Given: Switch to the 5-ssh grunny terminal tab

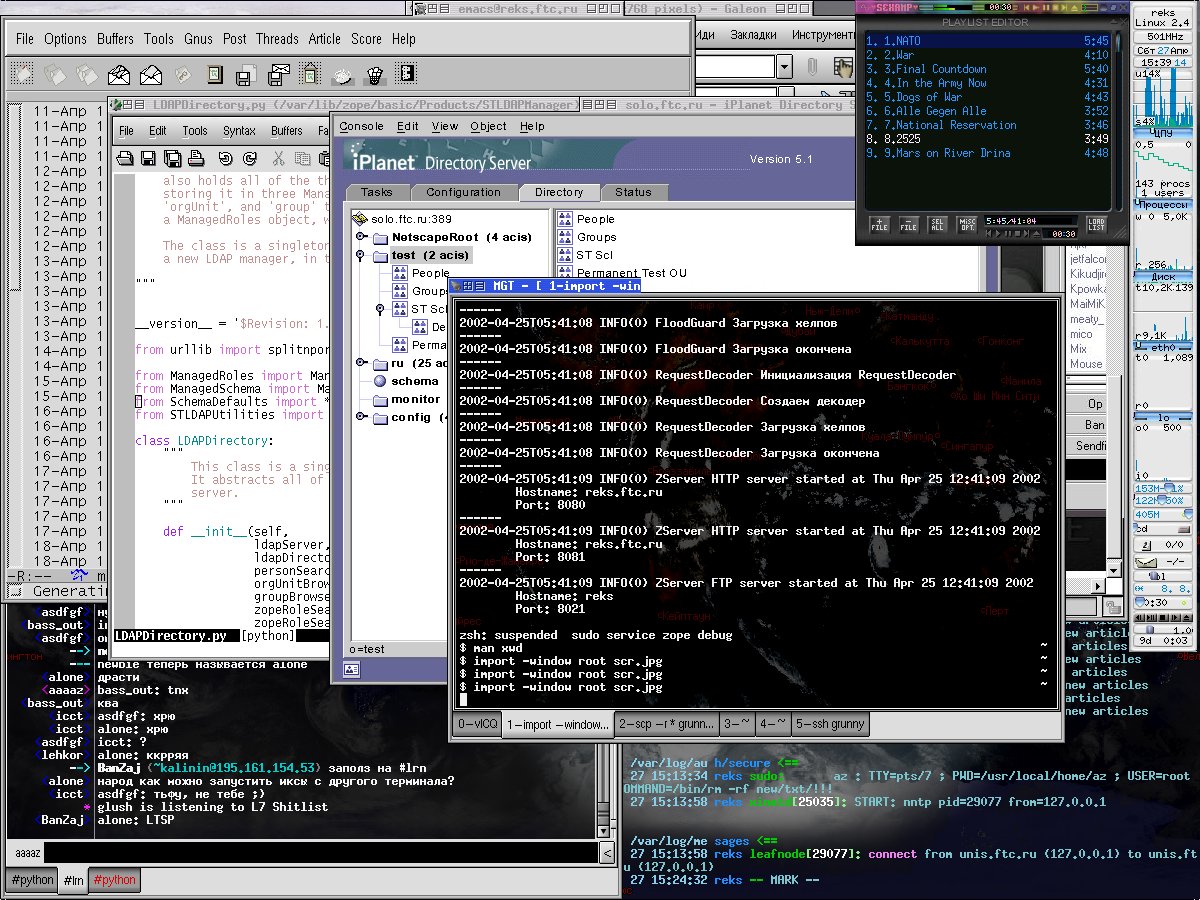Looking at the screenshot, I should (829, 724).
